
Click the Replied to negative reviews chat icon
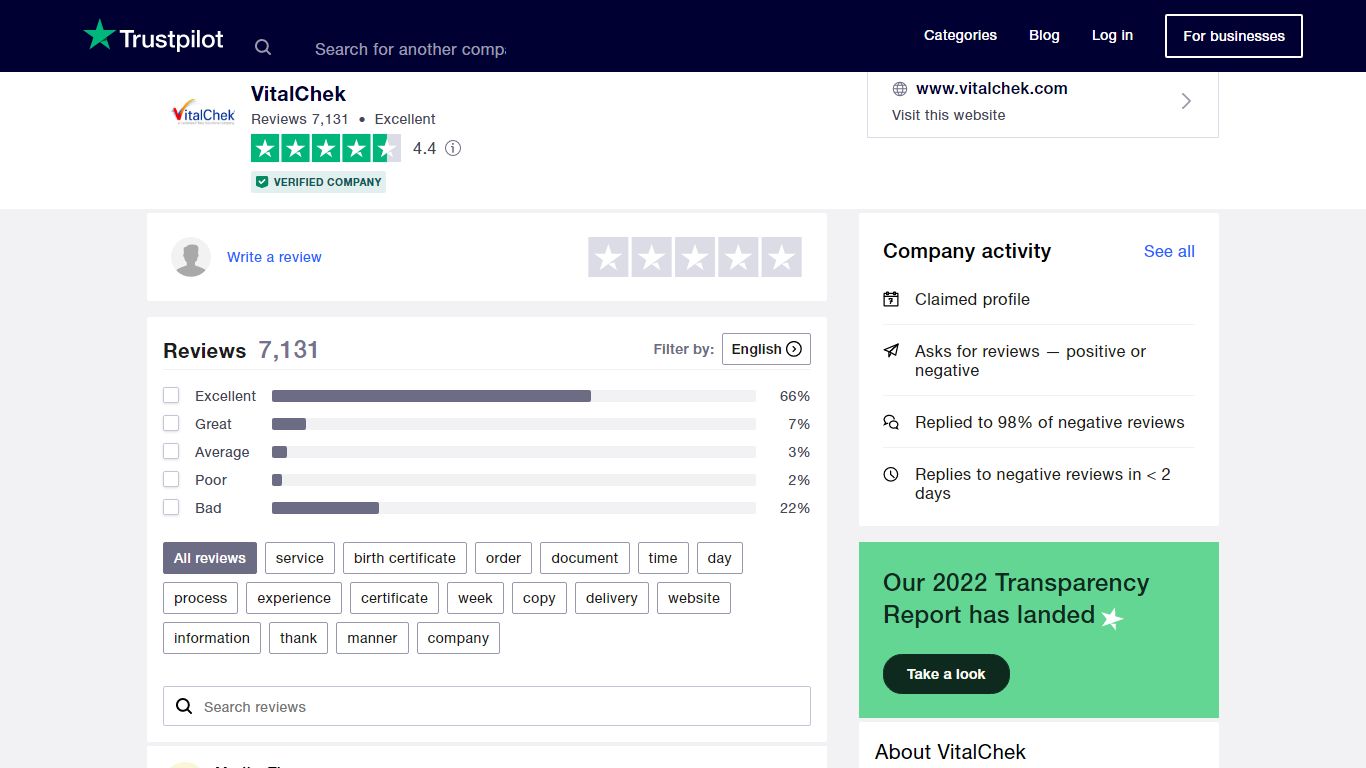coord(891,422)
